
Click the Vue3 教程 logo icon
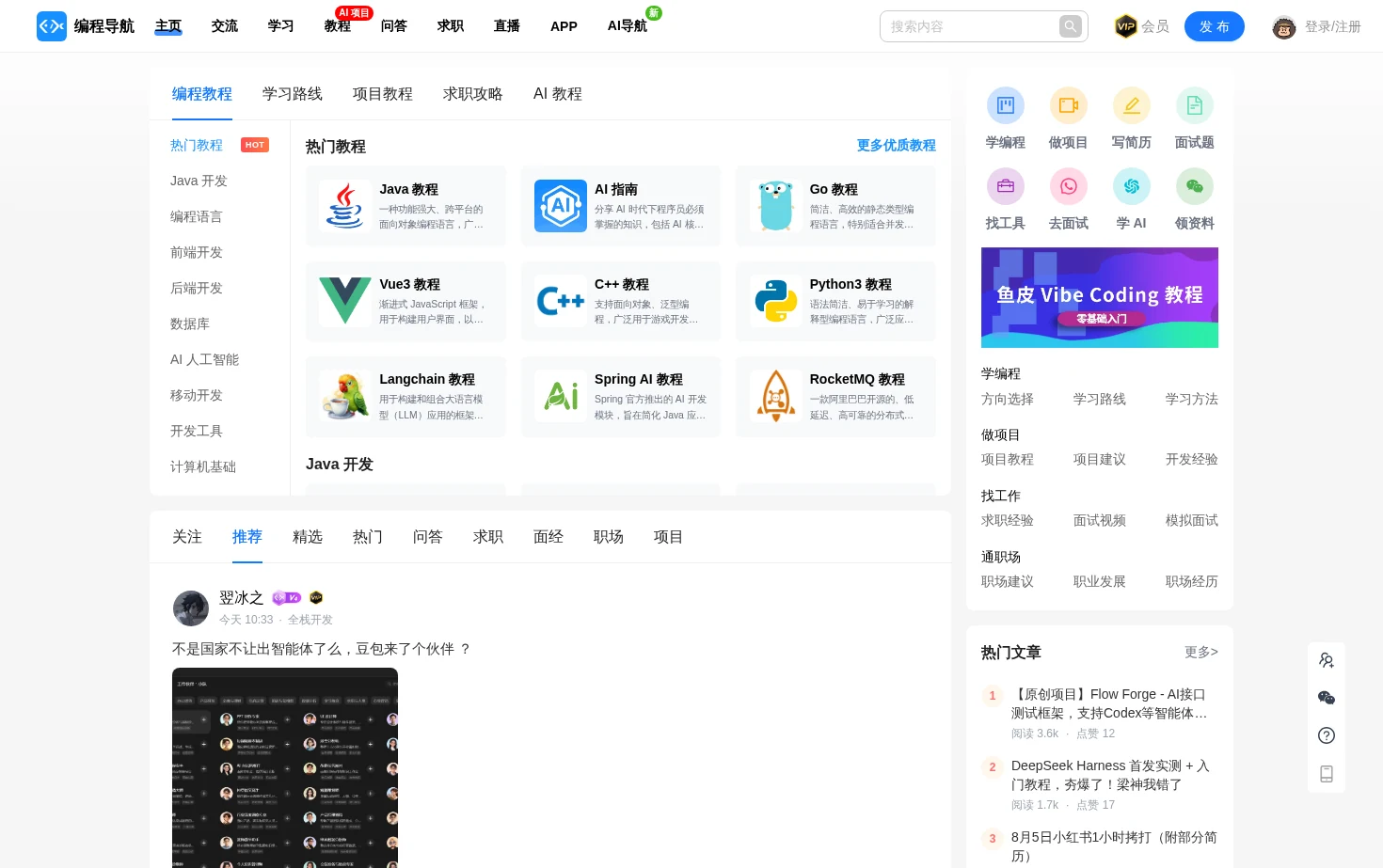[345, 301]
